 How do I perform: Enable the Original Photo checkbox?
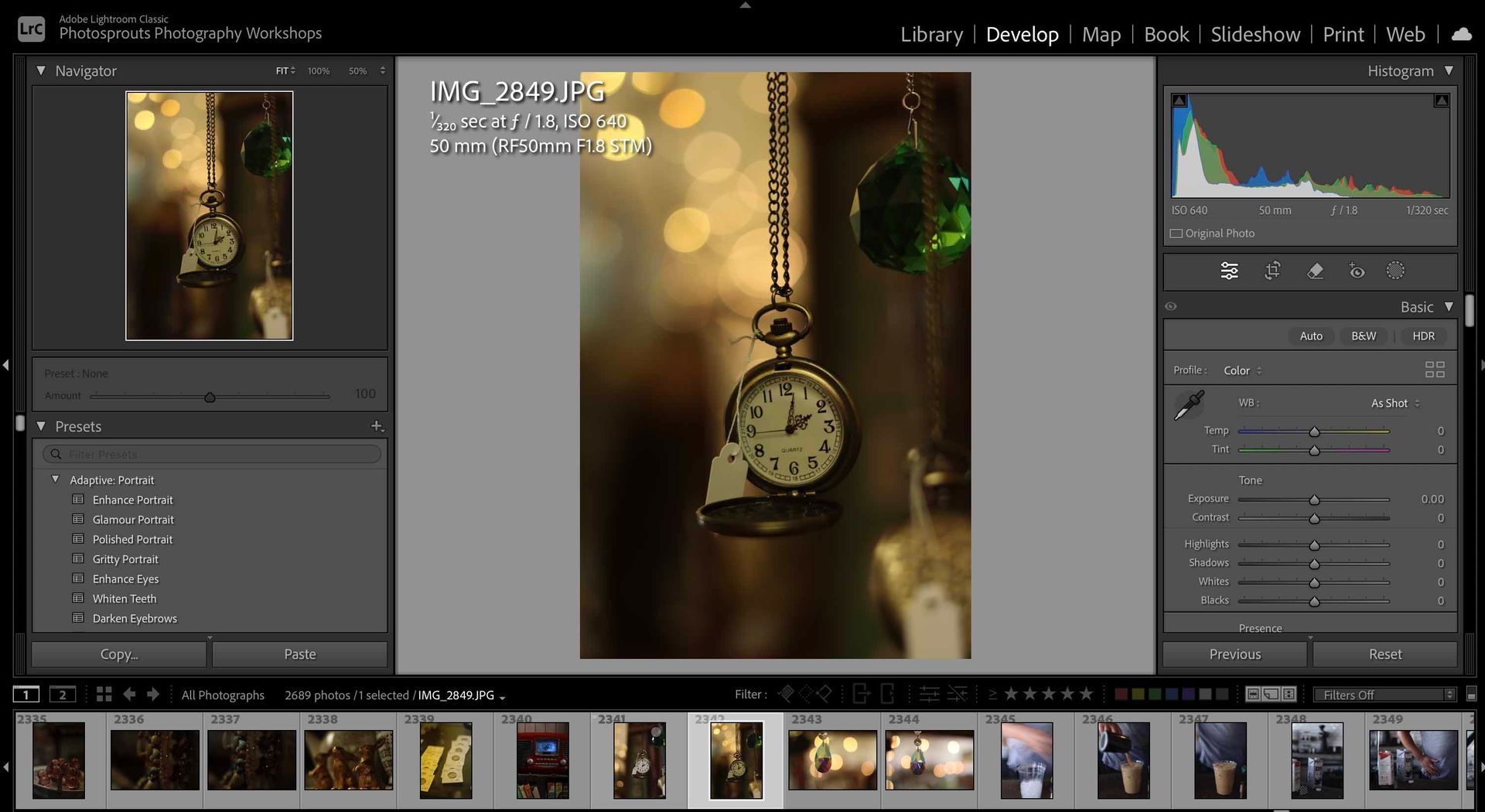pyautogui.click(x=1176, y=234)
